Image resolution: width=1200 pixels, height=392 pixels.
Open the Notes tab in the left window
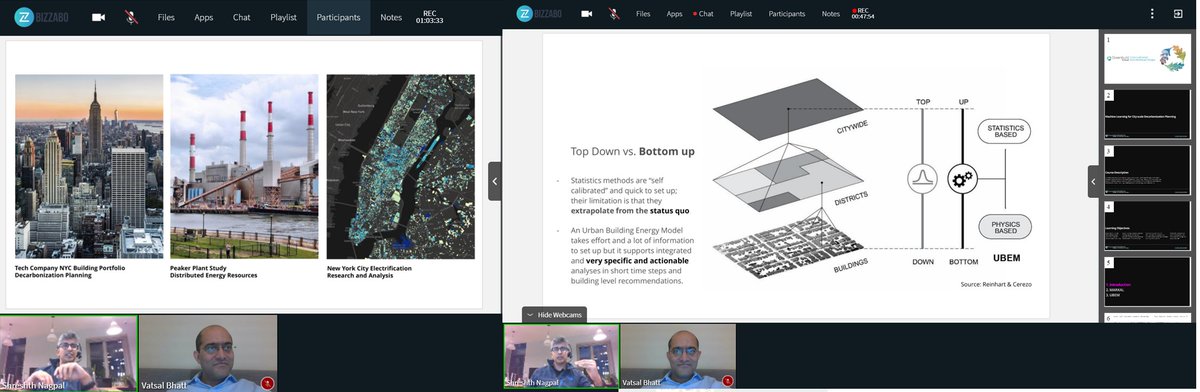pyautogui.click(x=391, y=17)
